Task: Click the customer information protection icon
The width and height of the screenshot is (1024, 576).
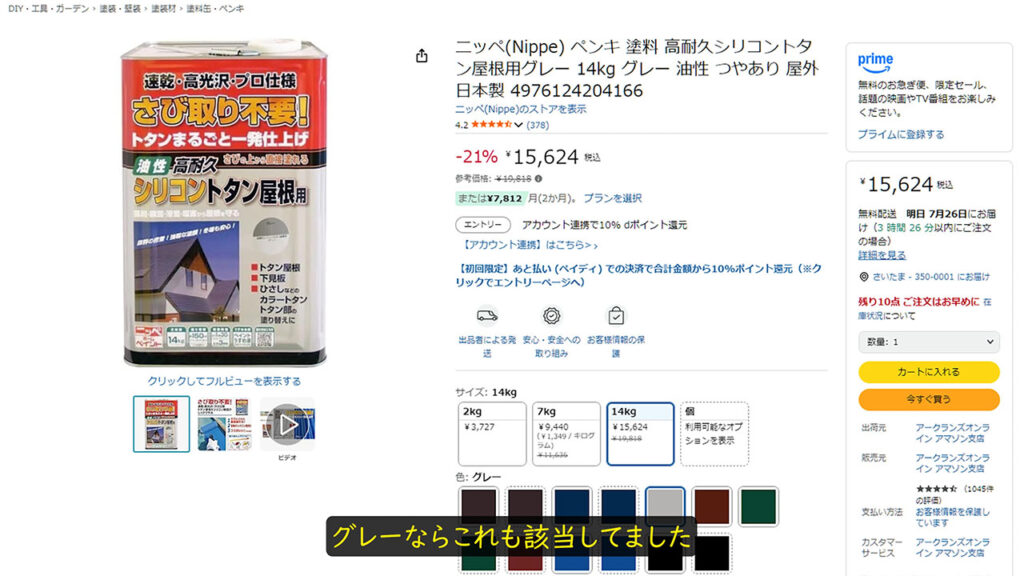Action: (615, 316)
